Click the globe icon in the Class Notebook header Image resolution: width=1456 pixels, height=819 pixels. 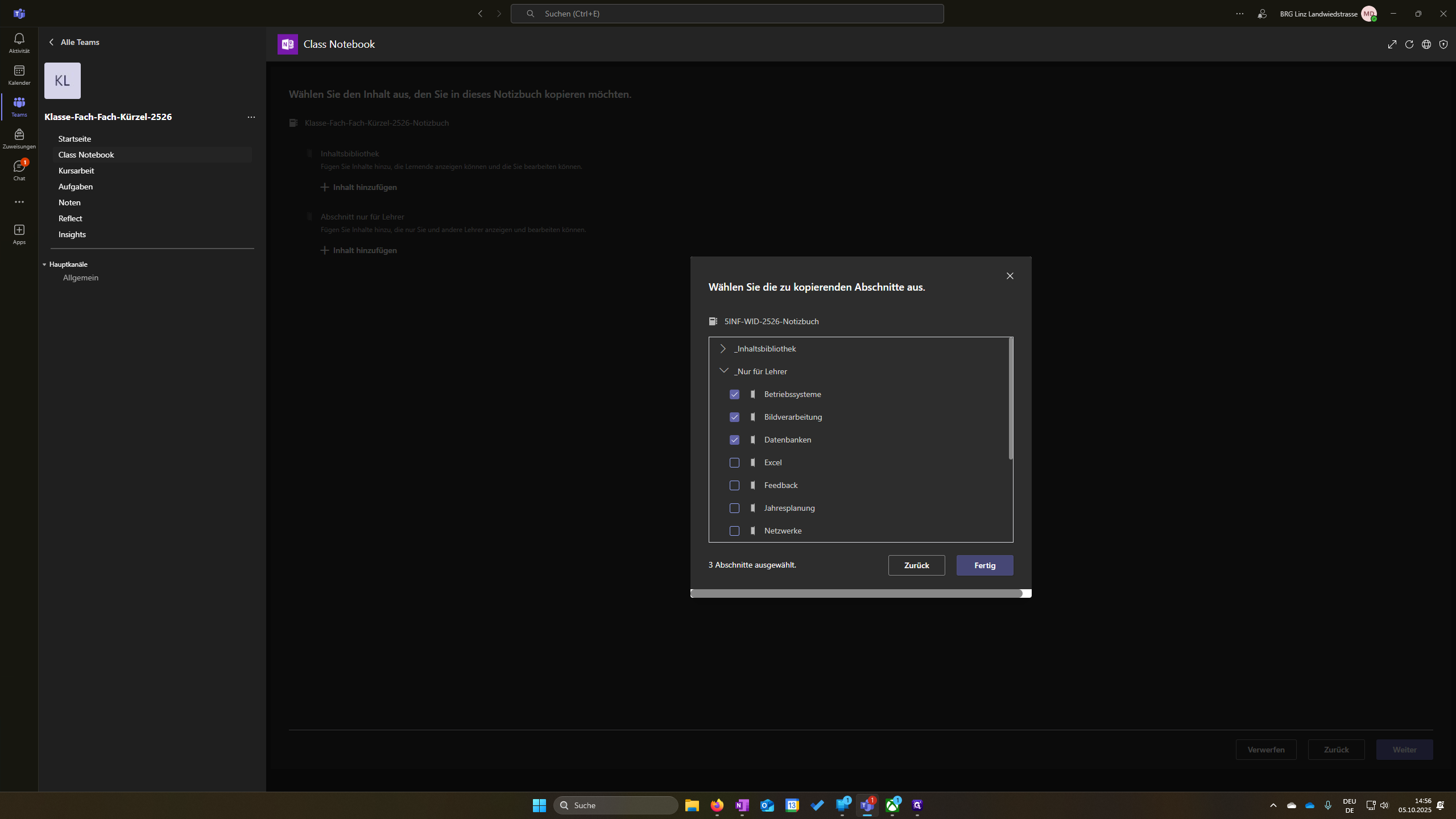[1426, 44]
